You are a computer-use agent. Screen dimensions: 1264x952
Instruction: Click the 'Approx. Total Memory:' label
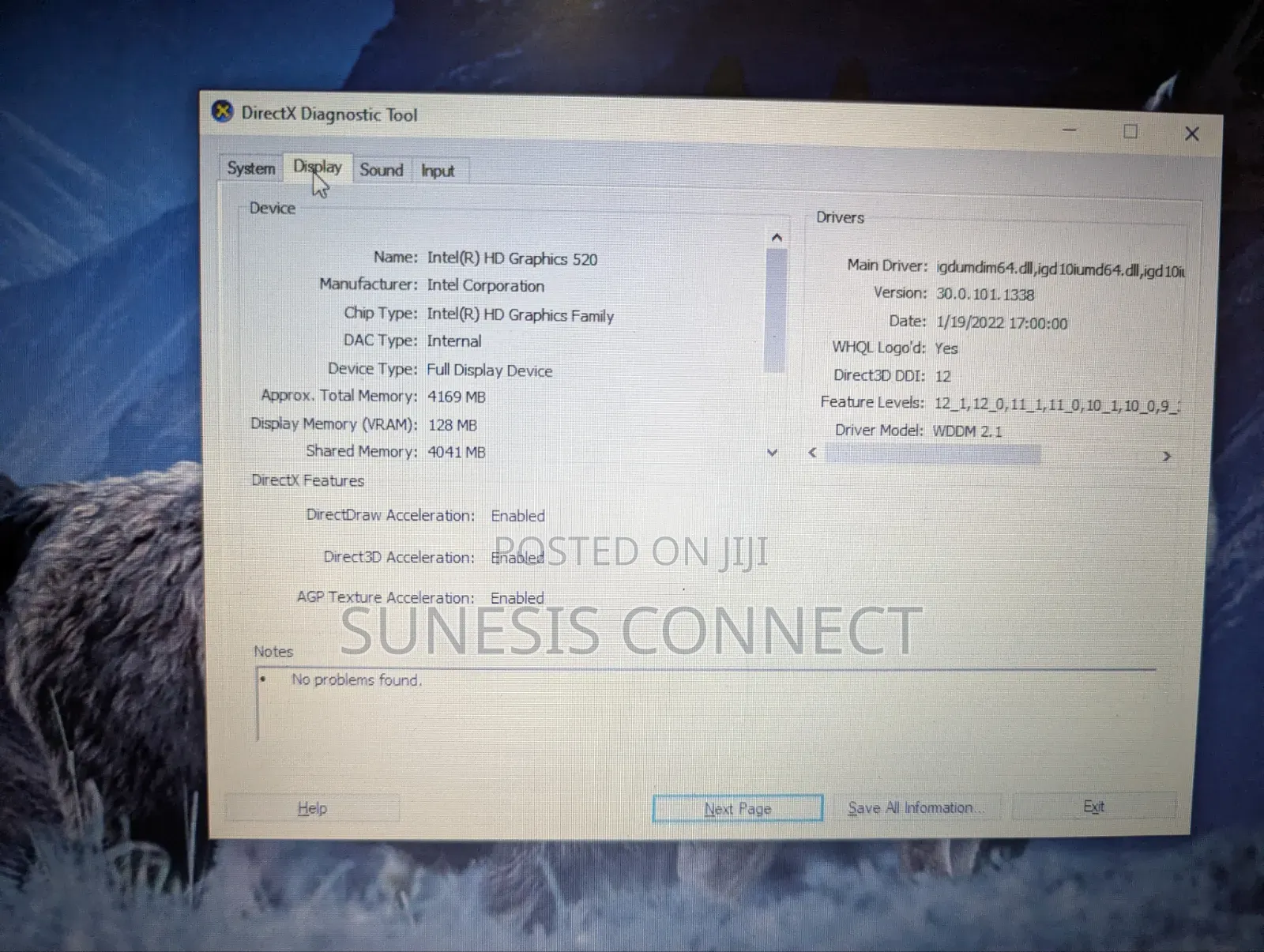point(338,396)
